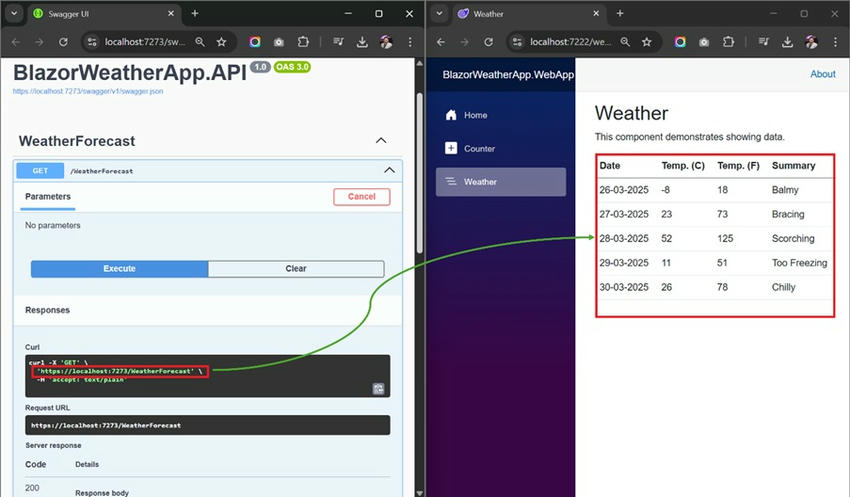Image resolution: width=850 pixels, height=497 pixels.
Task: Click the GET method badge
Action: [x=40, y=171]
